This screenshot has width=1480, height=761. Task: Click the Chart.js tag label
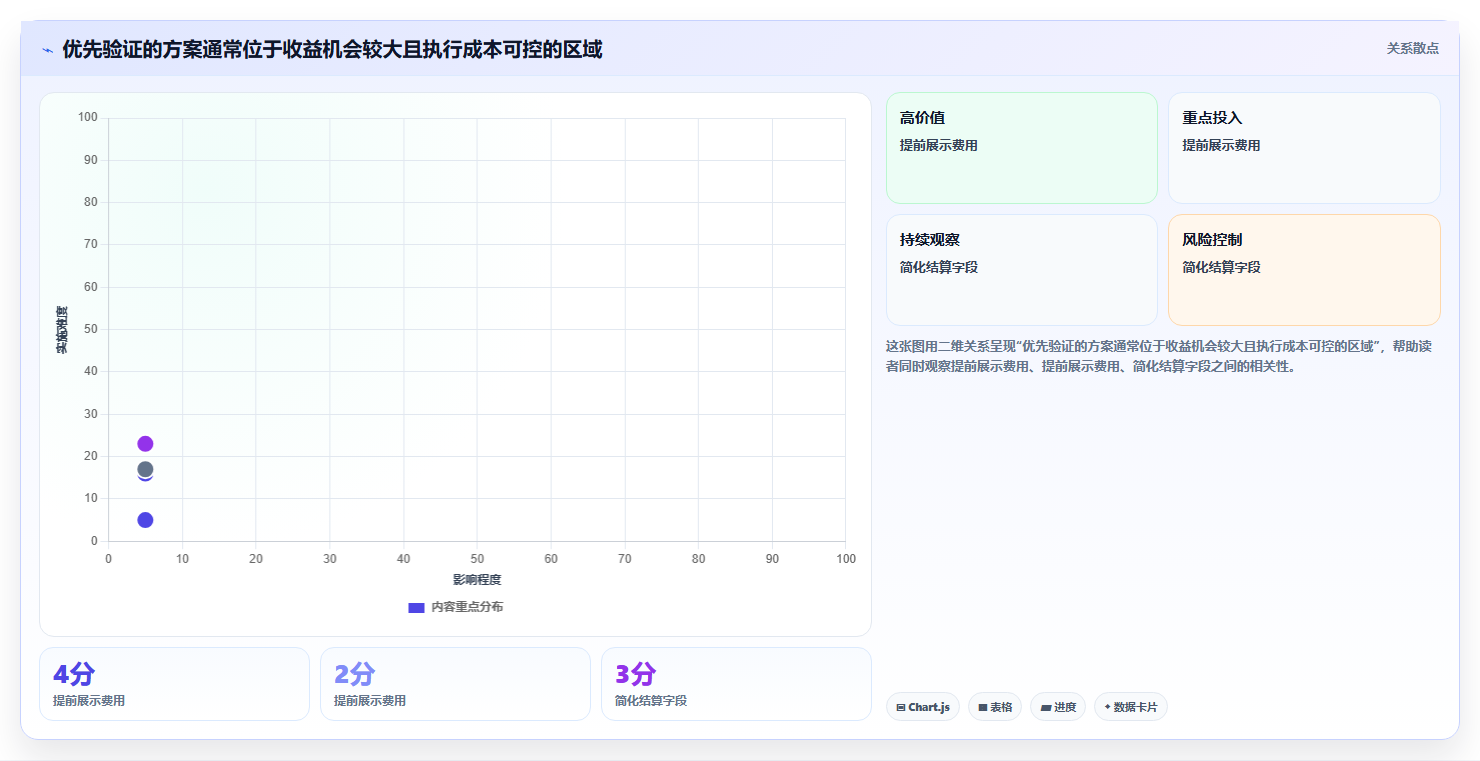pos(929,707)
